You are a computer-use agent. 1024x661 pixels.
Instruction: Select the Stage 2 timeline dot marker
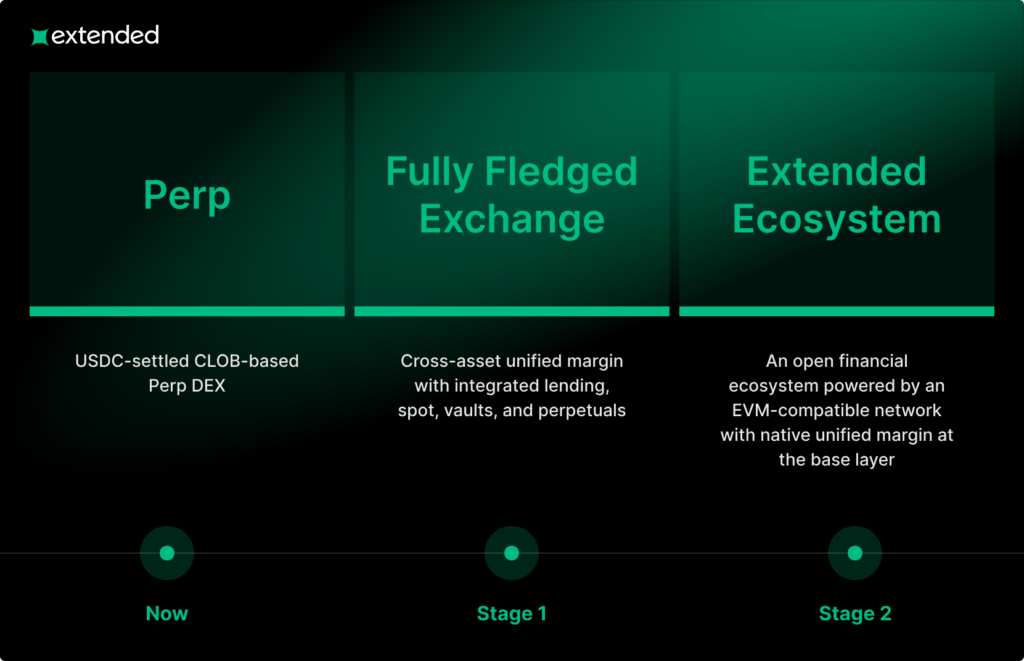pos(855,553)
